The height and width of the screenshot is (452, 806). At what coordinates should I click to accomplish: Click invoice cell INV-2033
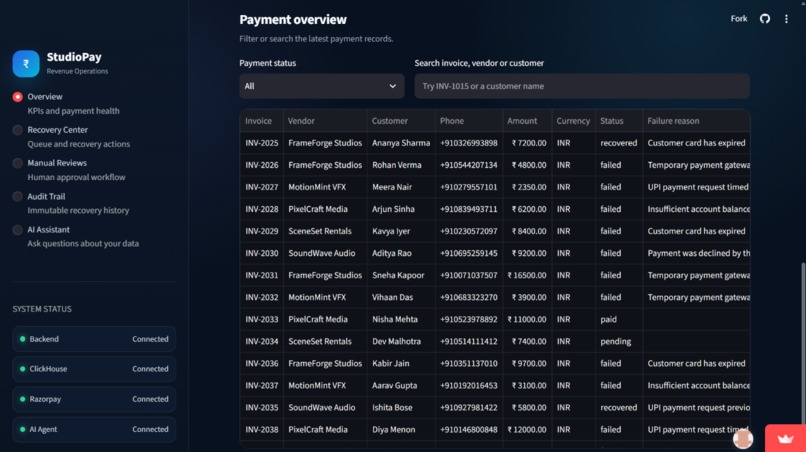click(262, 319)
